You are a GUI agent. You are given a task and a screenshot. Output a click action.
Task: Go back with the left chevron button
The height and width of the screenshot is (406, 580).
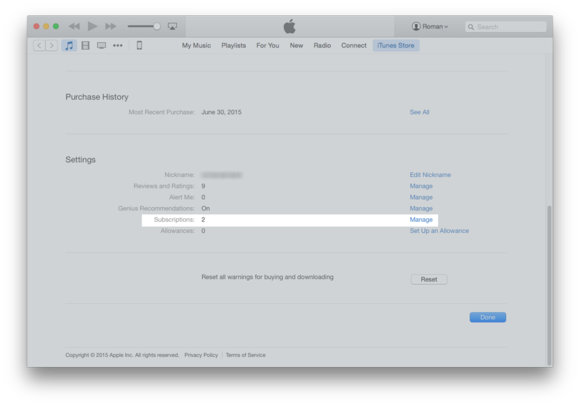point(39,45)
